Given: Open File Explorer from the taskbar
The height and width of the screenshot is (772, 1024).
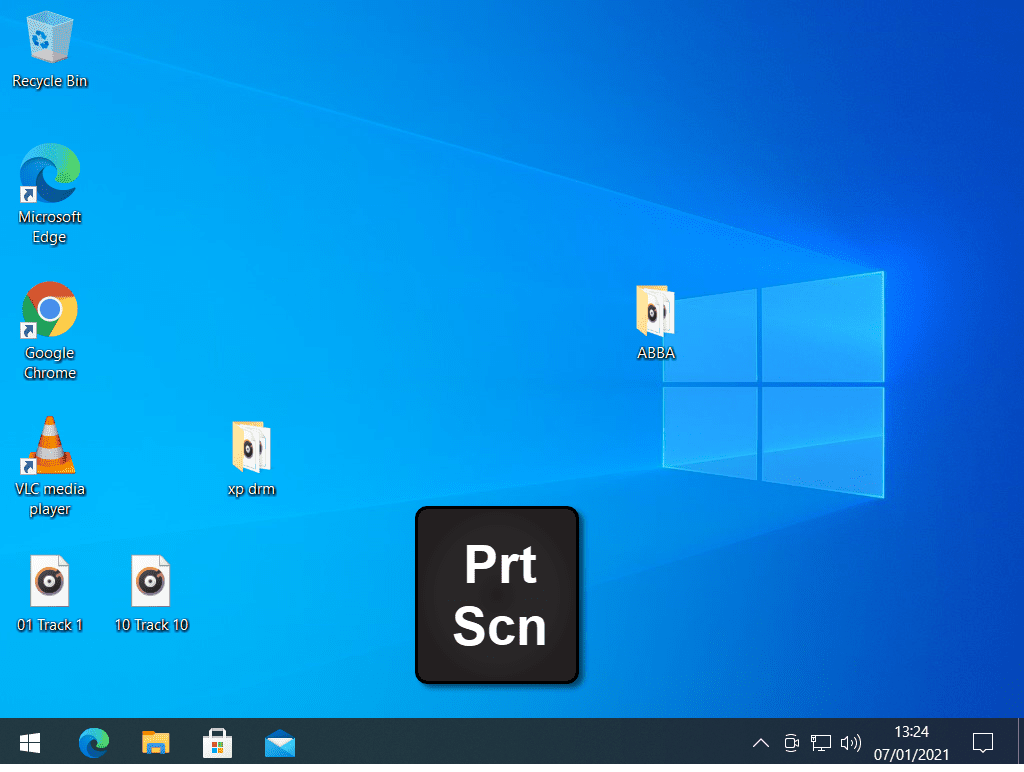Looking at the screenshot, I should (x=156, y=743).
